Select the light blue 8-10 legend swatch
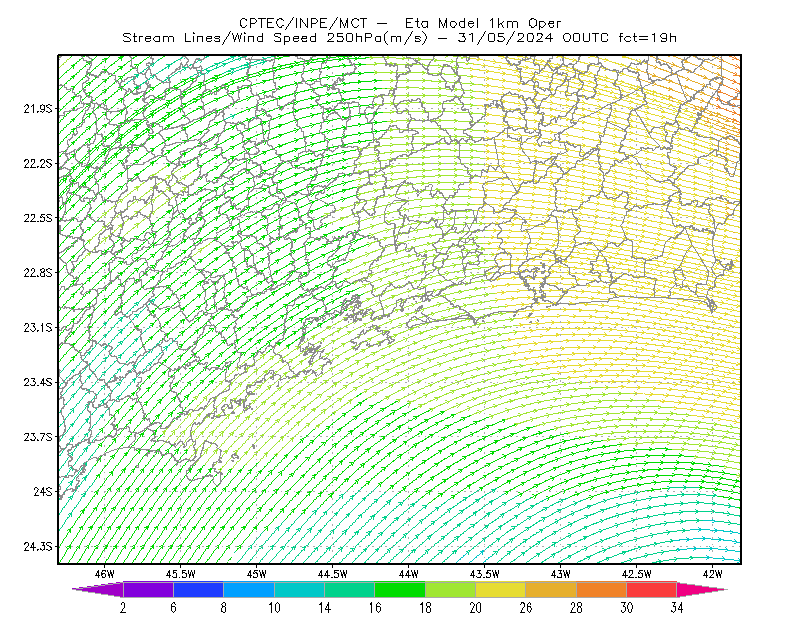Viewport: 800px width, 618px height. pyautogui.click(x=249, y=589)
